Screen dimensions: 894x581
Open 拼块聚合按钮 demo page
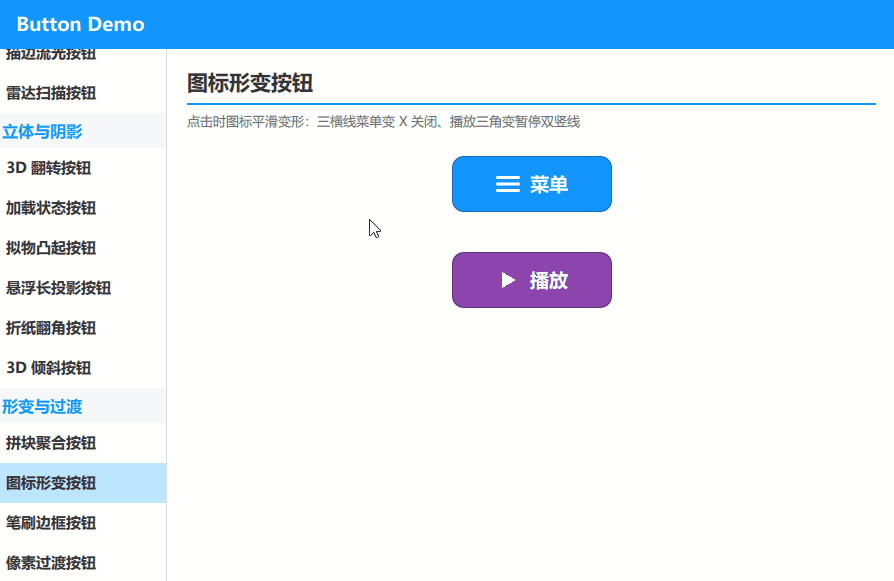pyautogui.click(x=83, y=443)
